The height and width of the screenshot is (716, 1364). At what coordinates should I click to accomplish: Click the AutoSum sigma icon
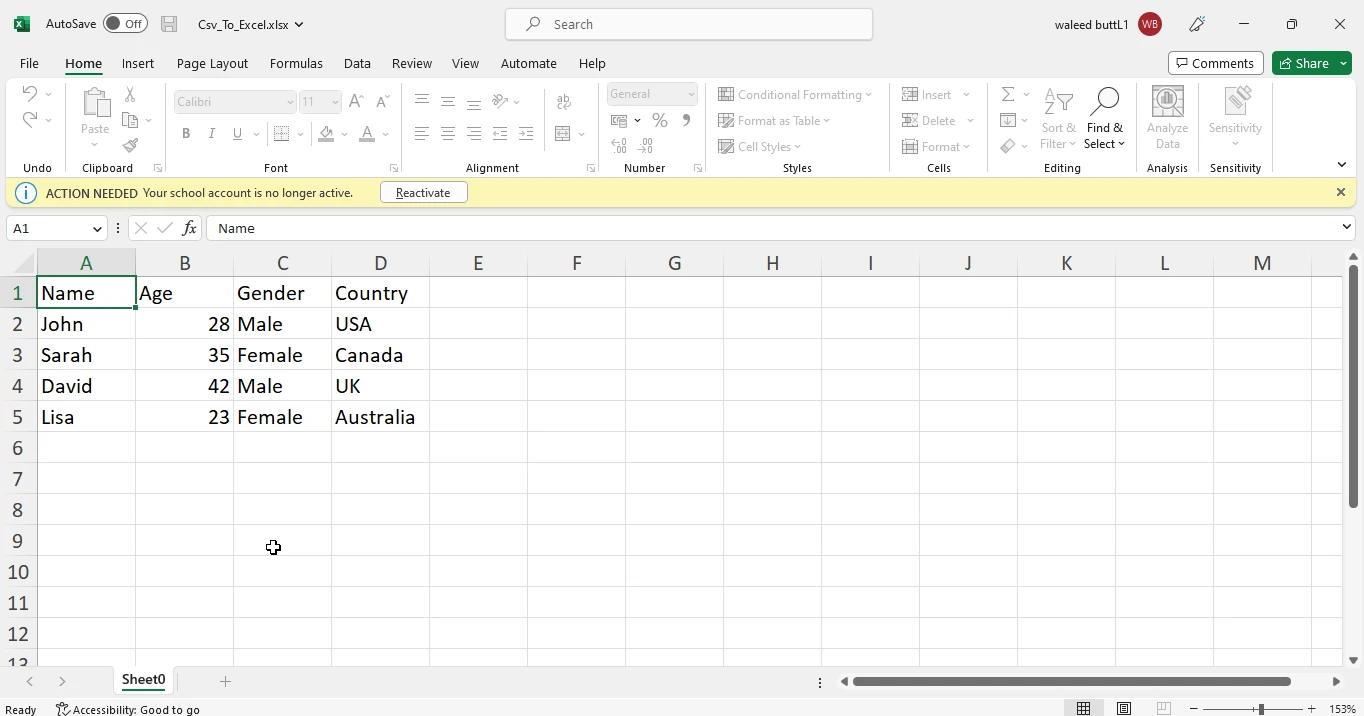1008,94
